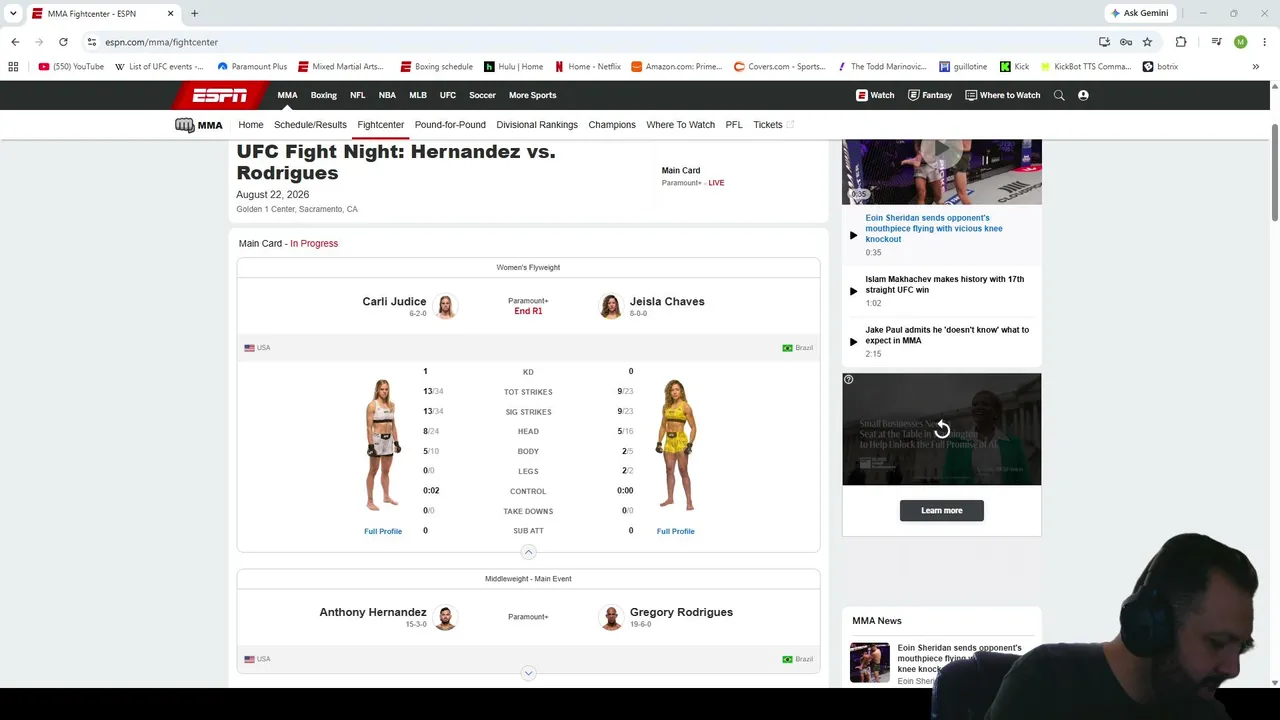Bookmark this page with the star icon

pos(1147,42)
